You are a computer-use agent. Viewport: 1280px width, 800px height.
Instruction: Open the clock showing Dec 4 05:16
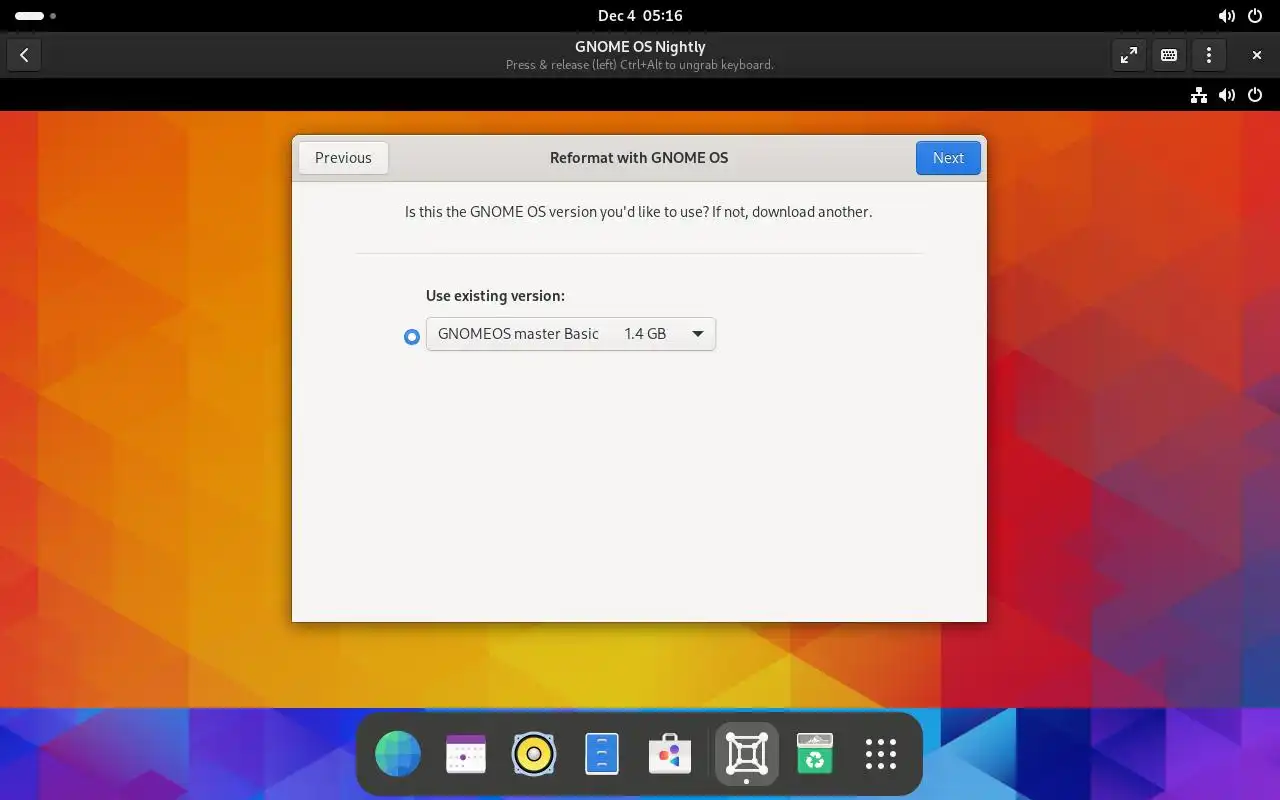click(640, 16)
